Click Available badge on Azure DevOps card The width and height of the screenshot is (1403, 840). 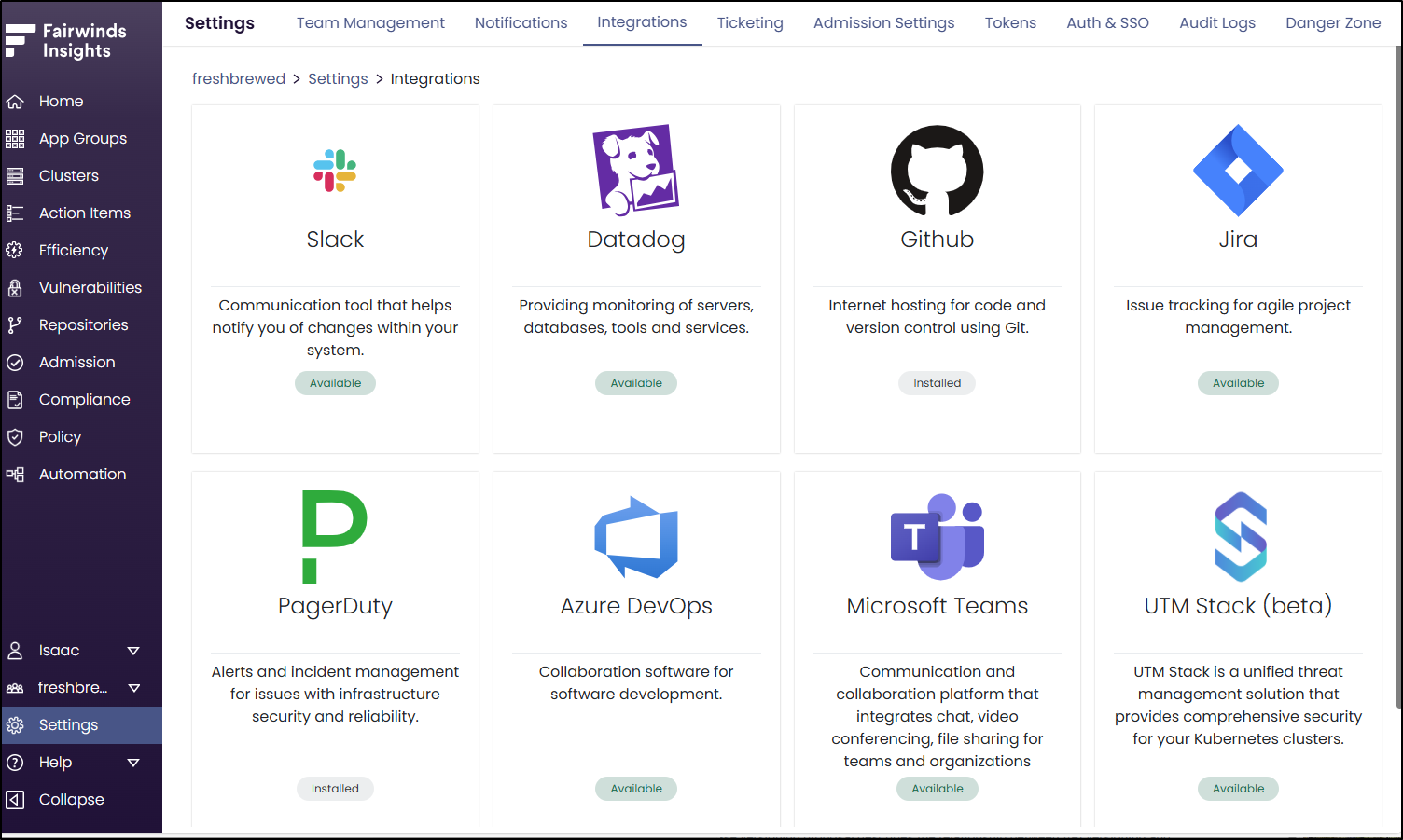coord(636,789)
